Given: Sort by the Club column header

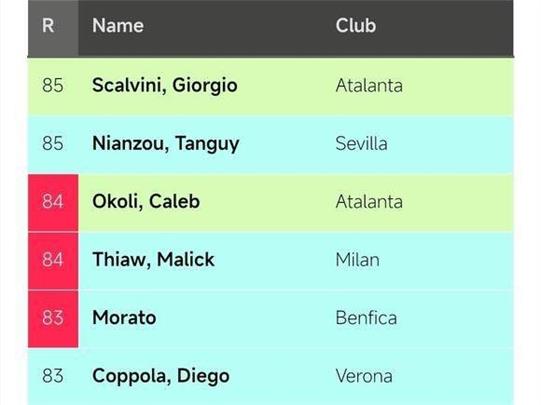Looking at the screenshot, I should pyautogui.click(x=356, y=26).
